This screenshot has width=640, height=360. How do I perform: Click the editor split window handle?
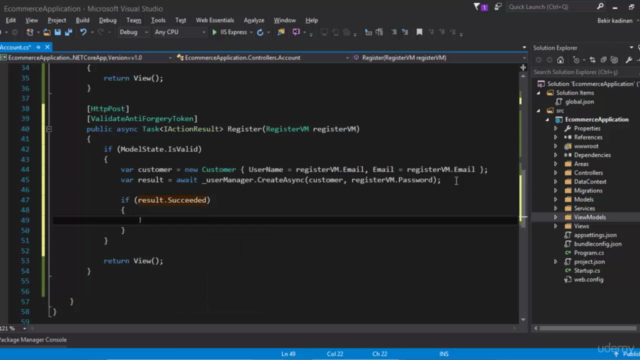pyautogui.click(x=523, y=67)
